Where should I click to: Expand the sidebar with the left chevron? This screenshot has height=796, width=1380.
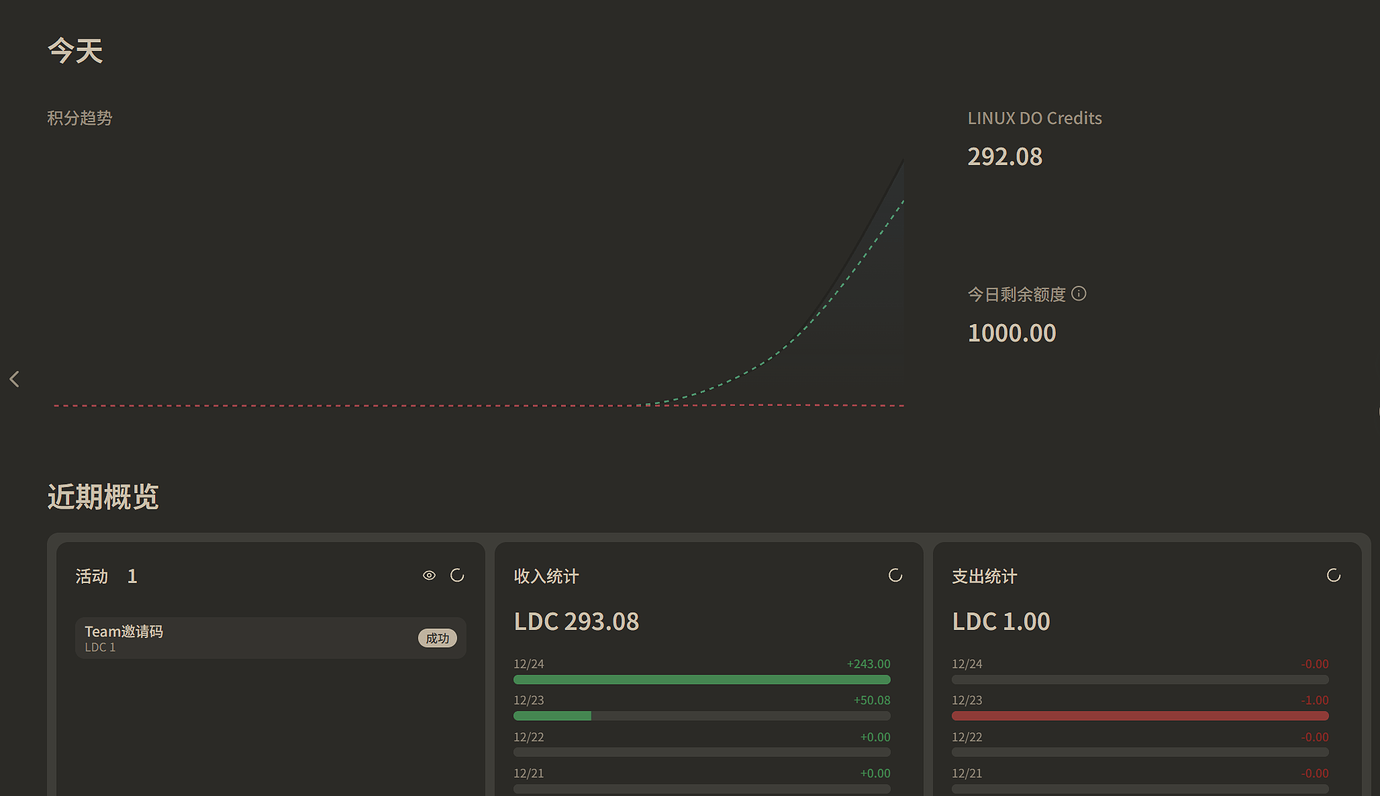tap(14, 379)
